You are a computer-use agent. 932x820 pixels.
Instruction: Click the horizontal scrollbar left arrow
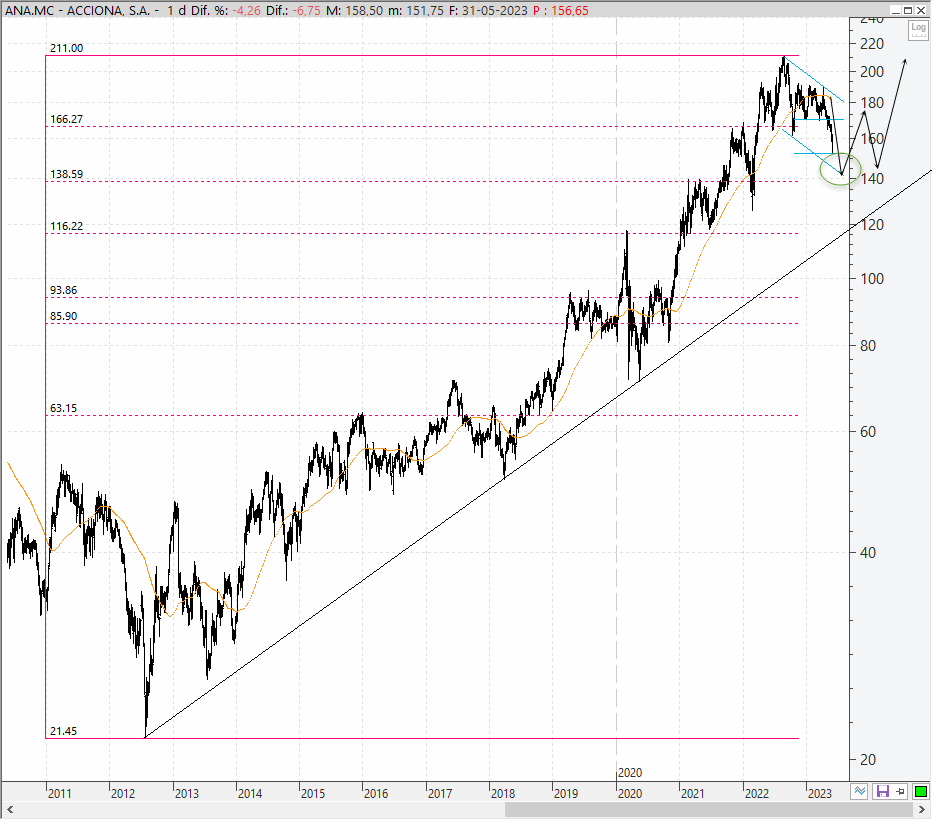click(10, 809)
